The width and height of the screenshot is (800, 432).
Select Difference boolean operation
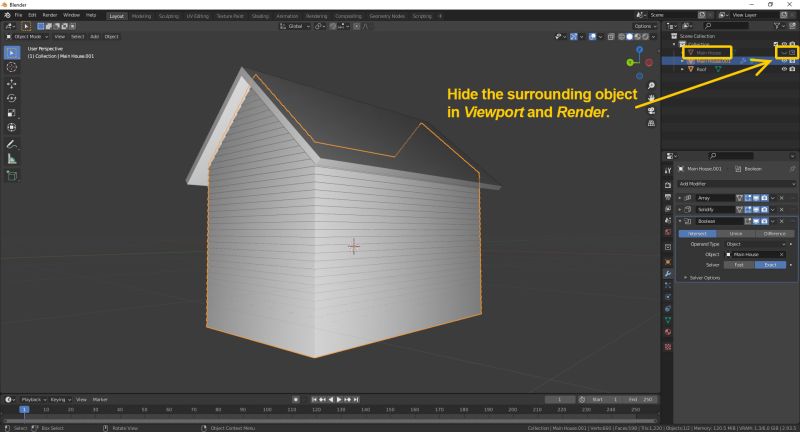[x=774, y=234]
